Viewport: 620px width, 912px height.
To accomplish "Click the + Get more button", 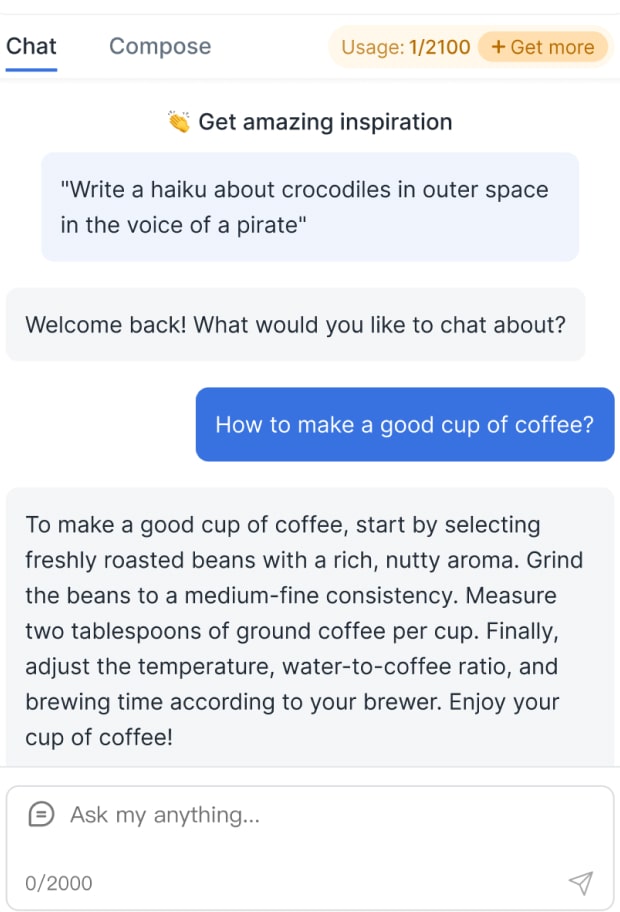I will 542,47.
